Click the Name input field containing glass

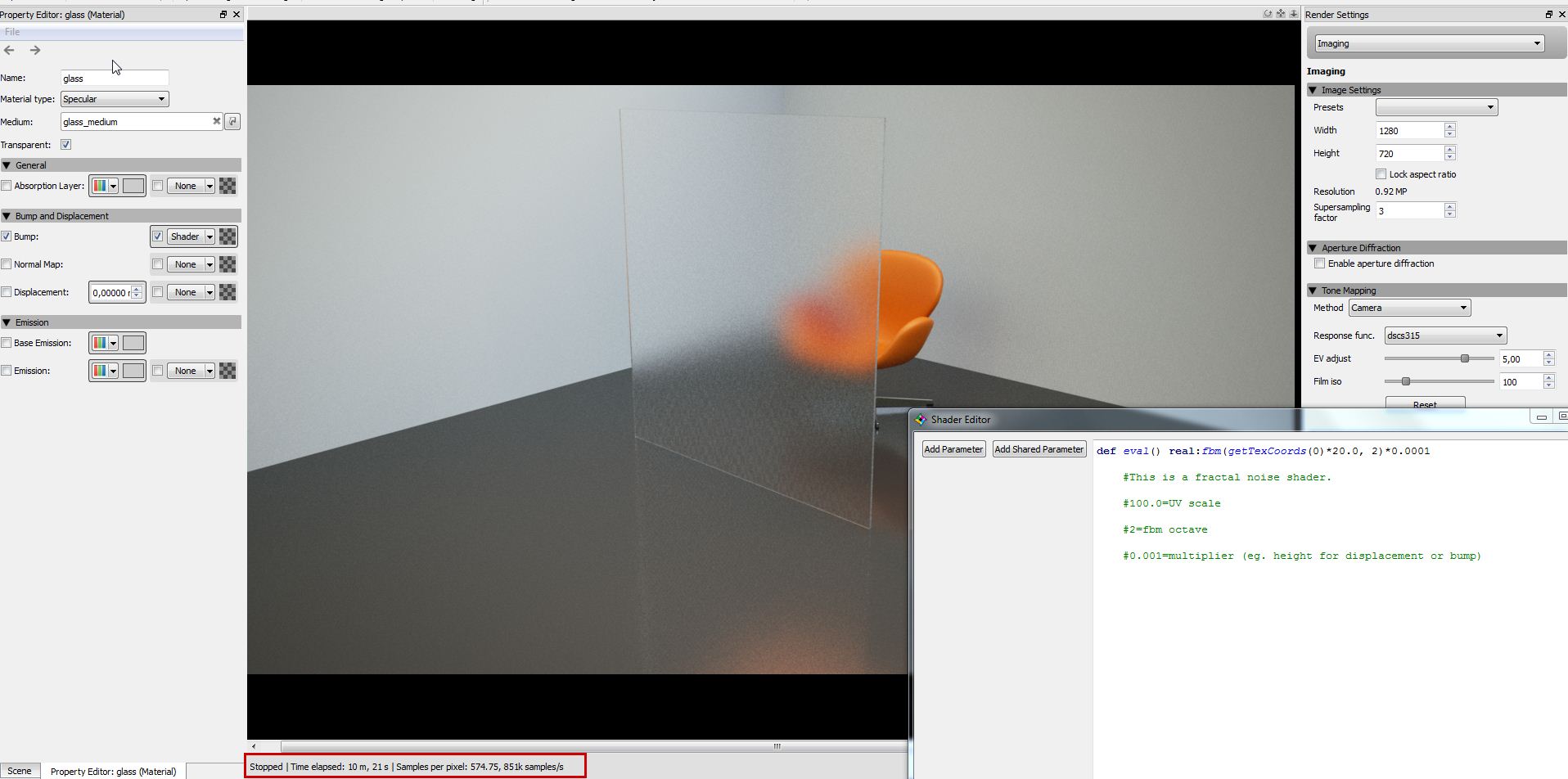click(115, 79)
